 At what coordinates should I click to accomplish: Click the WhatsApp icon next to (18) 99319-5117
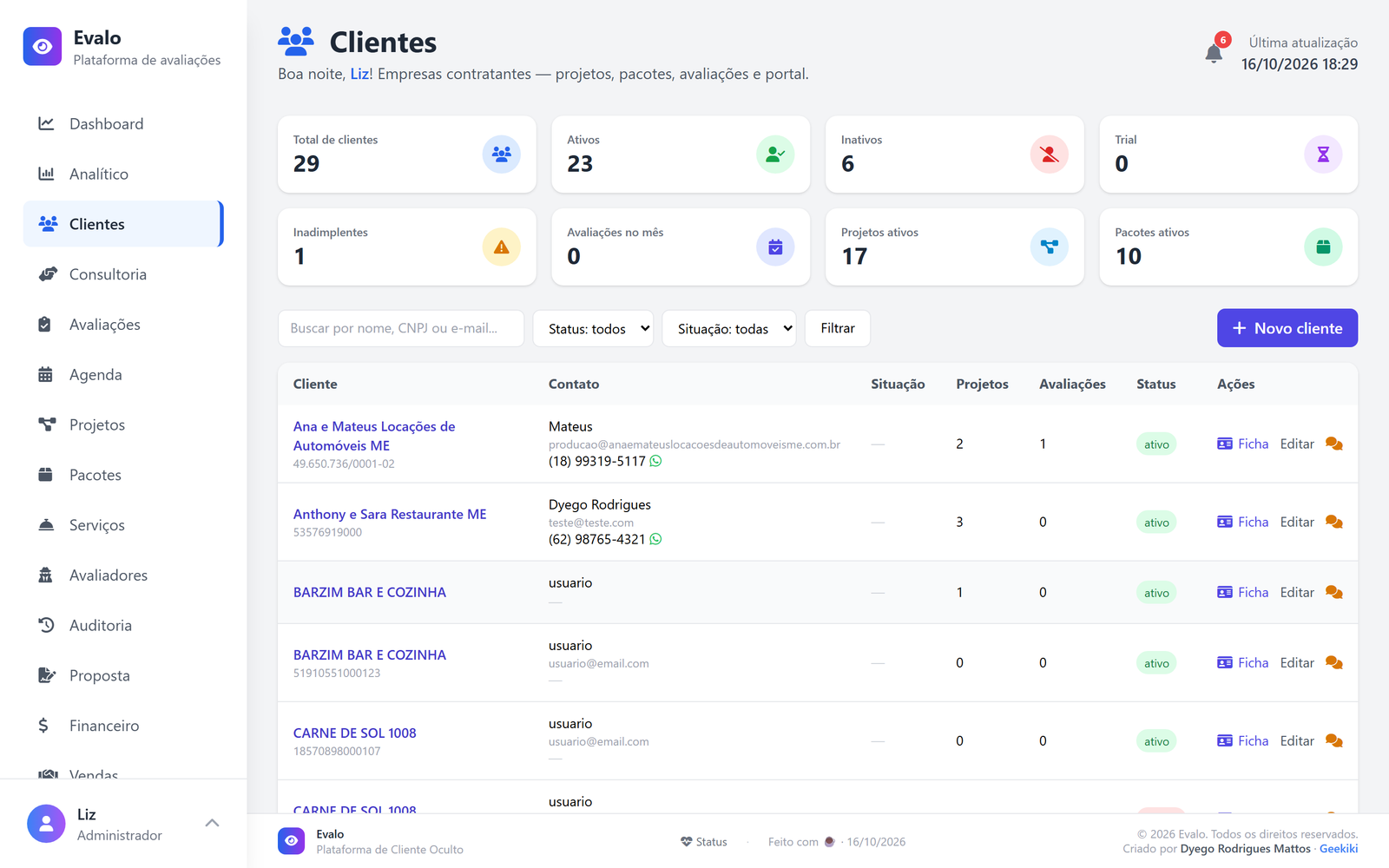tap(655, 461)
